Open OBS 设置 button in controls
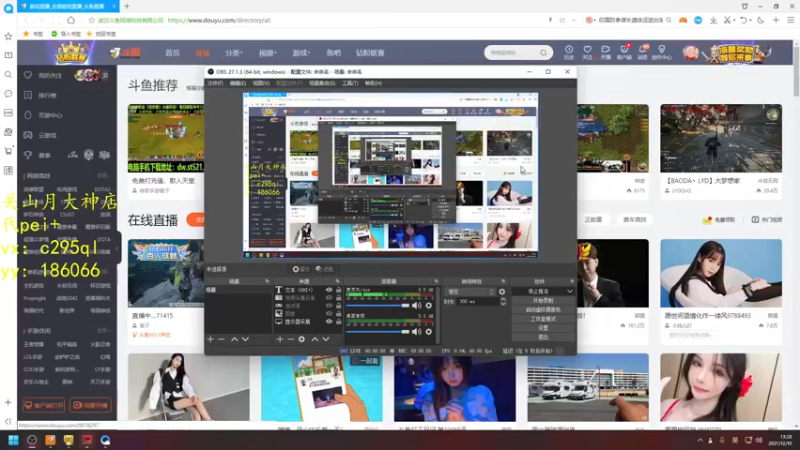Image resolution: width=800 pixels, height=450 pixels. tap(543, 328)
